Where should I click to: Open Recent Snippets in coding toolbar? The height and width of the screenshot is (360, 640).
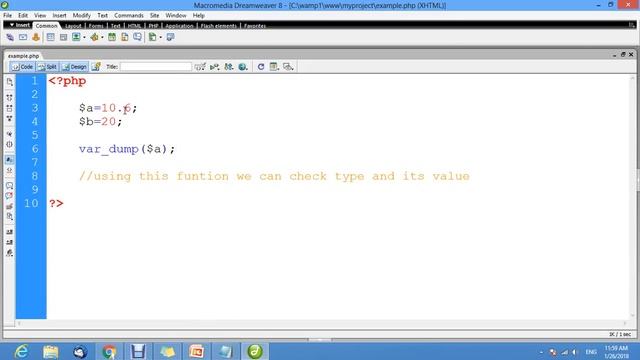[9, 217]
